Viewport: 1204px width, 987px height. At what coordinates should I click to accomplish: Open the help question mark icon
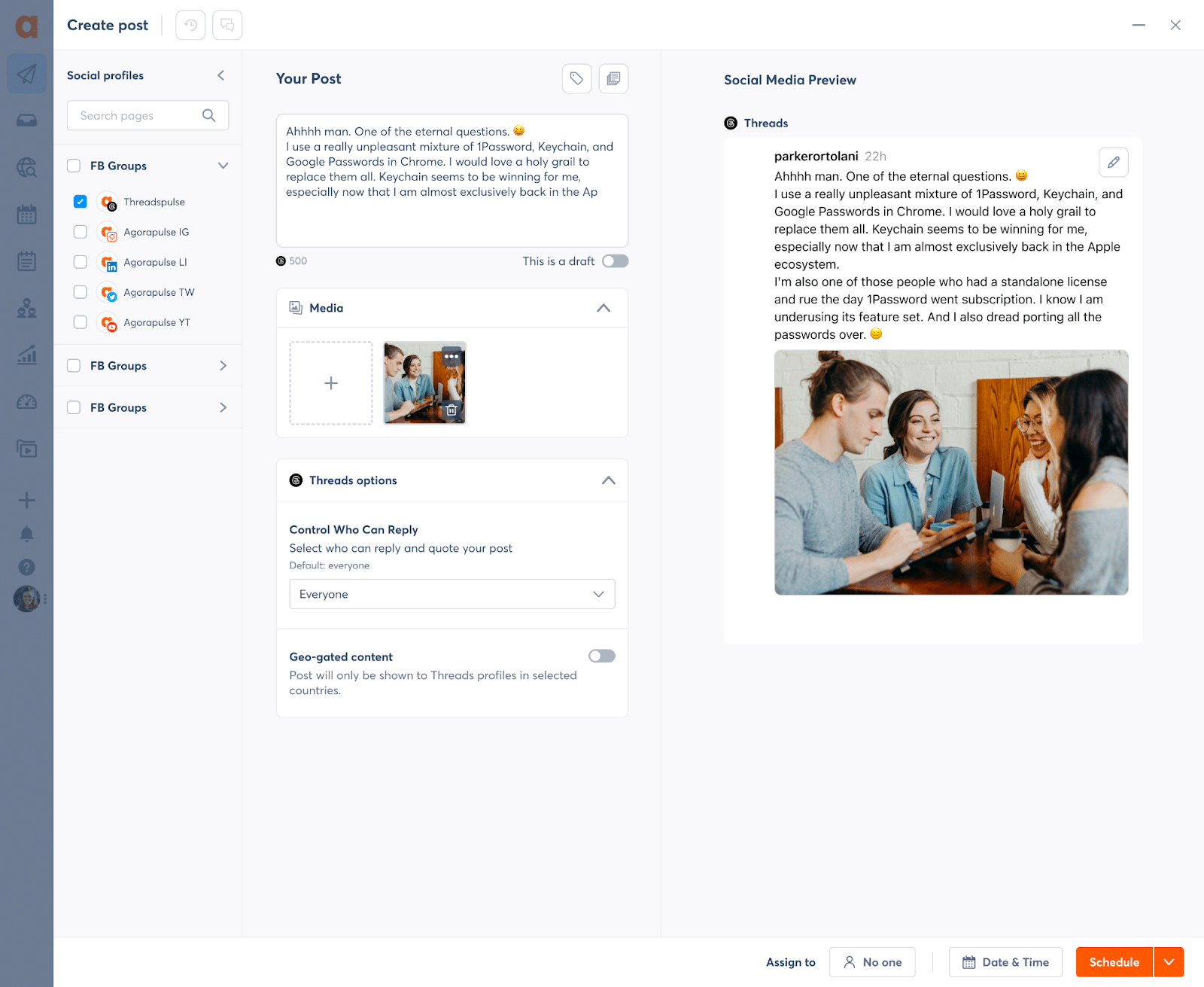point(26,567)
